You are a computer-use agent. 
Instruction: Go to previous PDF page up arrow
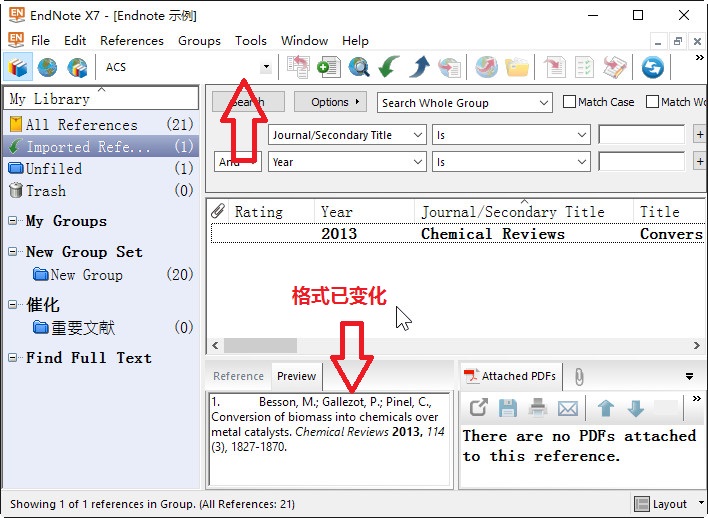606,408
